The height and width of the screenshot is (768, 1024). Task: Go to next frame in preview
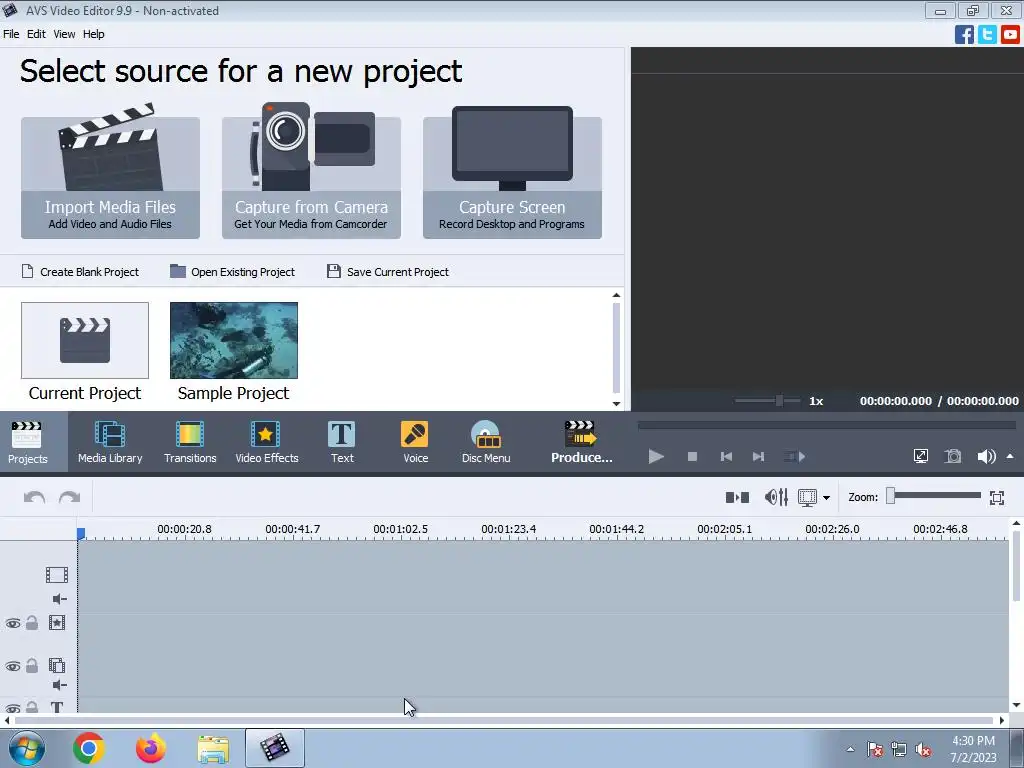tap(758, 456)
